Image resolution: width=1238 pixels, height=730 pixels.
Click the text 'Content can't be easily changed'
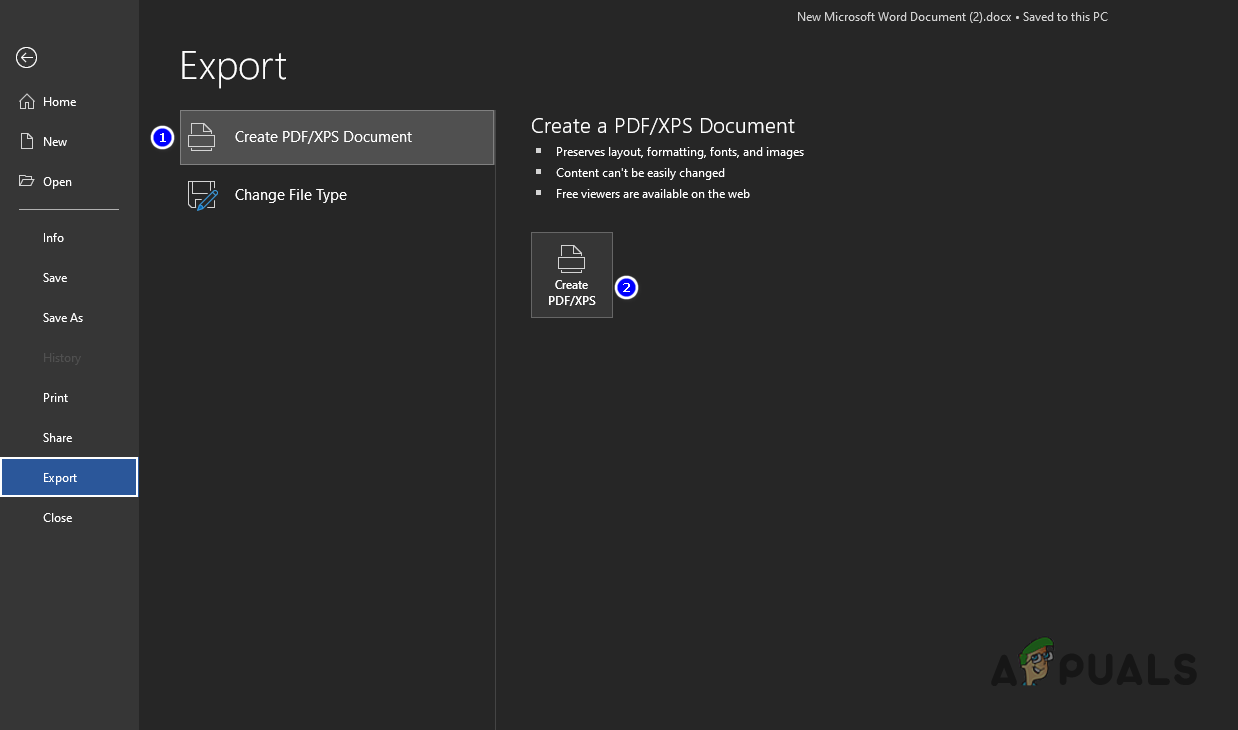[640, 173]
